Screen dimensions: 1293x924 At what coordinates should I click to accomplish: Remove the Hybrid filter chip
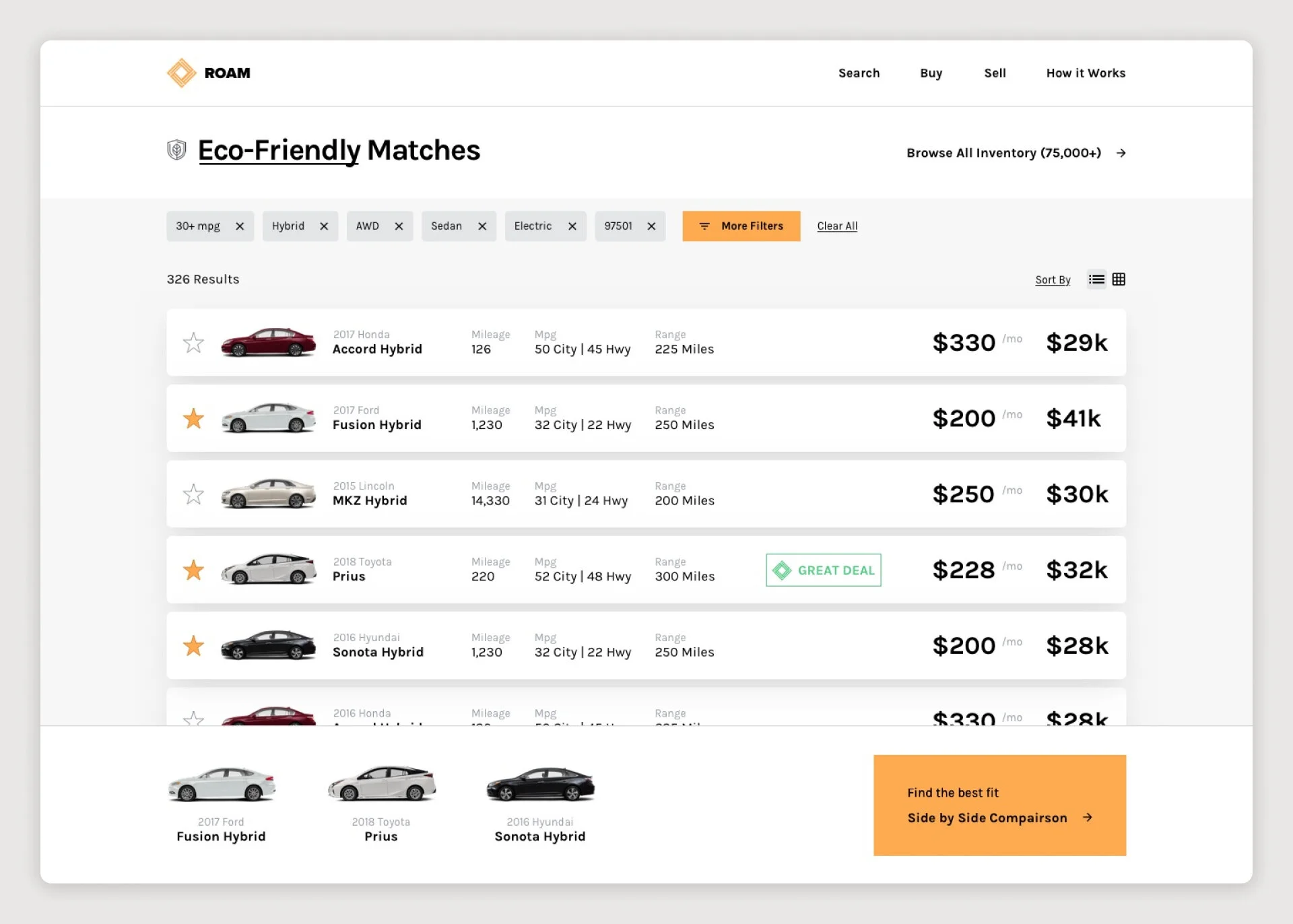click(x=324, y=226)
